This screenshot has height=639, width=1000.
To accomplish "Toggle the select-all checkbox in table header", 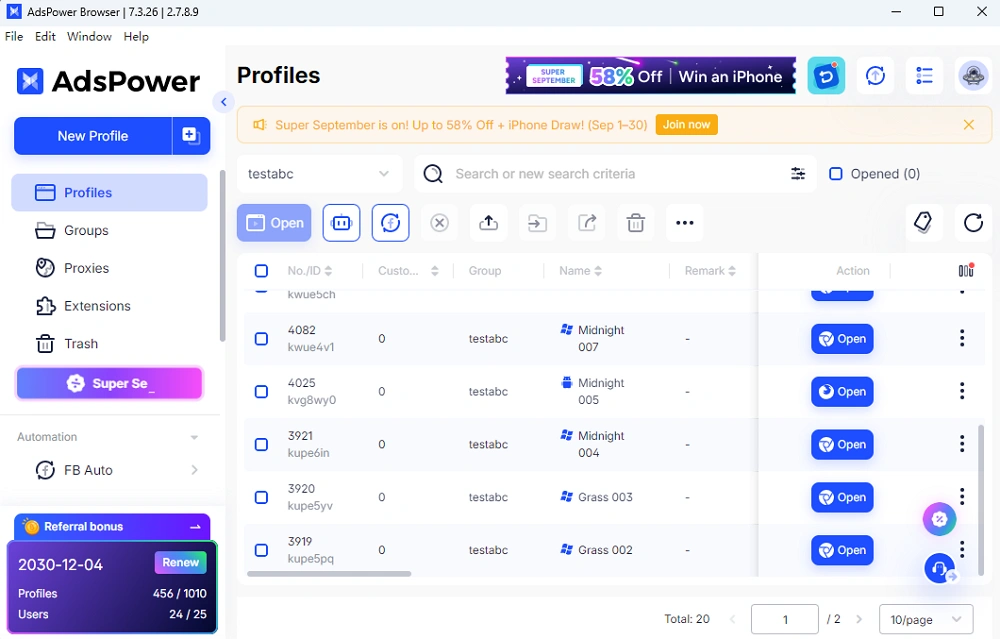I will (x=261, y=270).
